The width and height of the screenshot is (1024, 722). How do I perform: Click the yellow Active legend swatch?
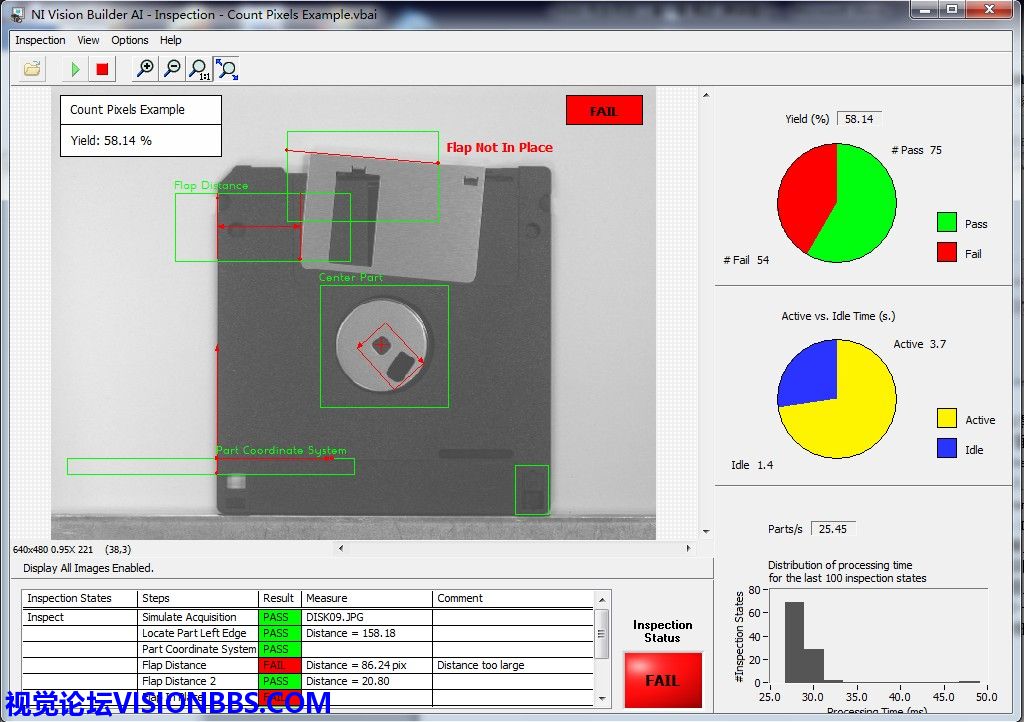(x=946, y=418)
